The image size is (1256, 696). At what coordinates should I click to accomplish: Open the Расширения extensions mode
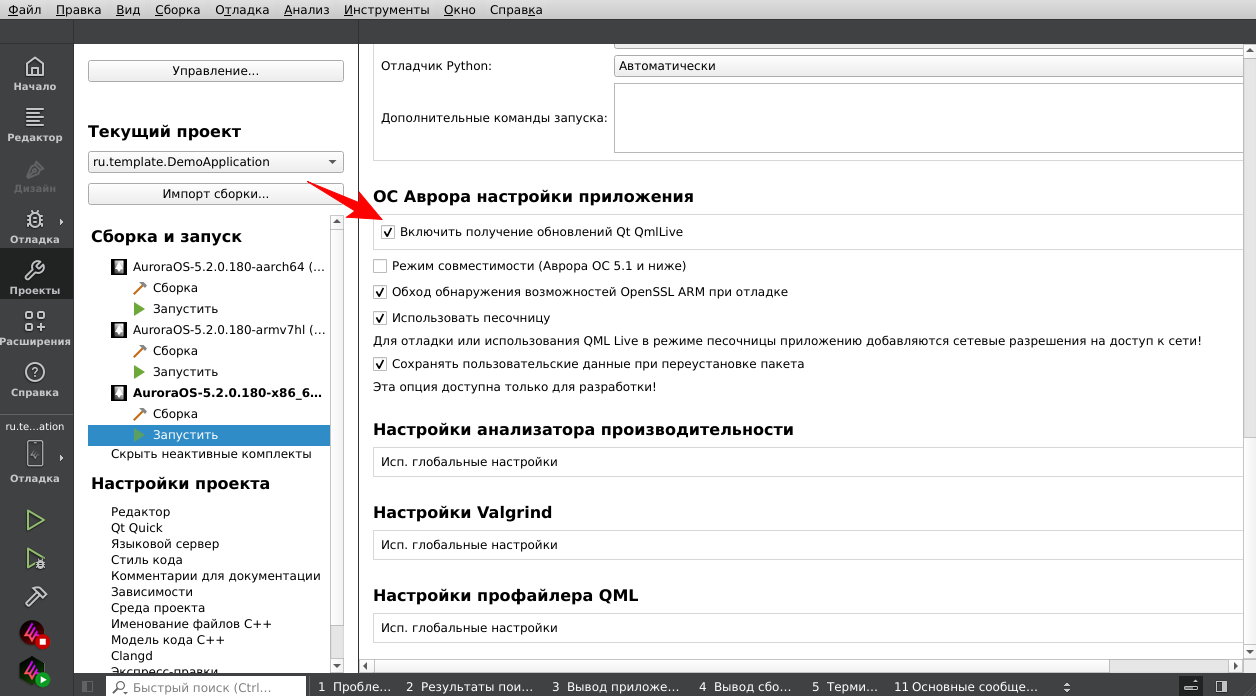(35, 328)
